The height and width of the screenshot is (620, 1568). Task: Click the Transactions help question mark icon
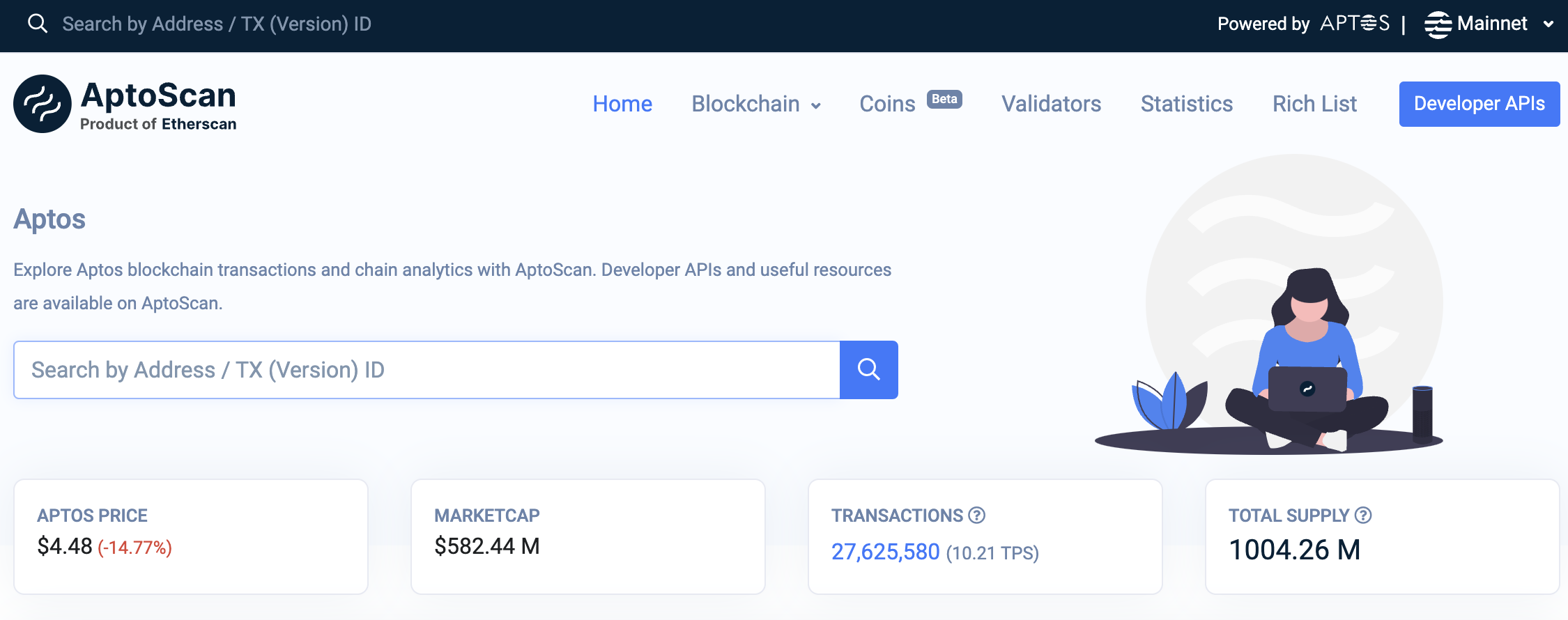click(977, 515)
